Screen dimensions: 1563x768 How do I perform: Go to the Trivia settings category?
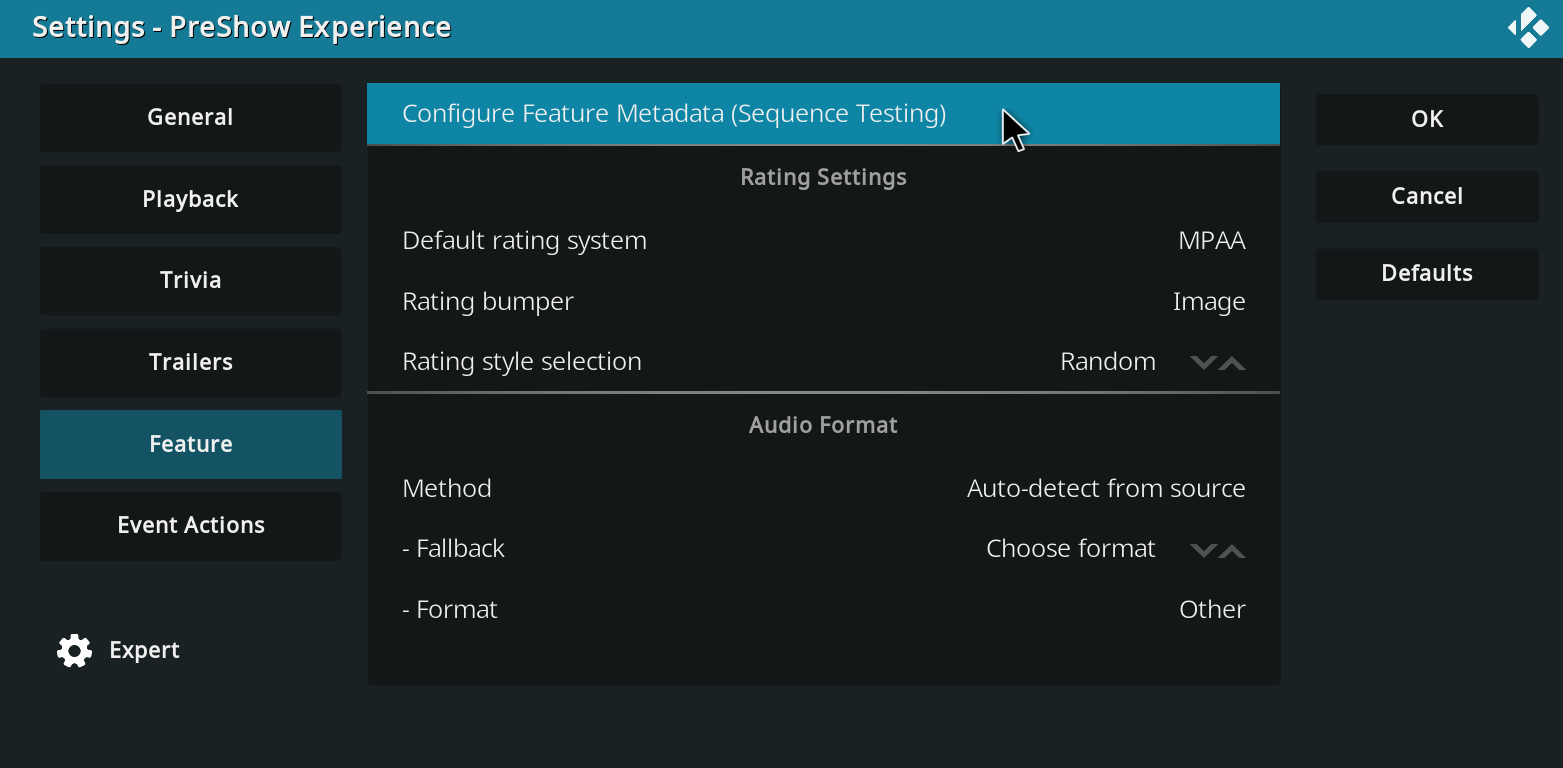pyautogui.click(x=190, y=280)
